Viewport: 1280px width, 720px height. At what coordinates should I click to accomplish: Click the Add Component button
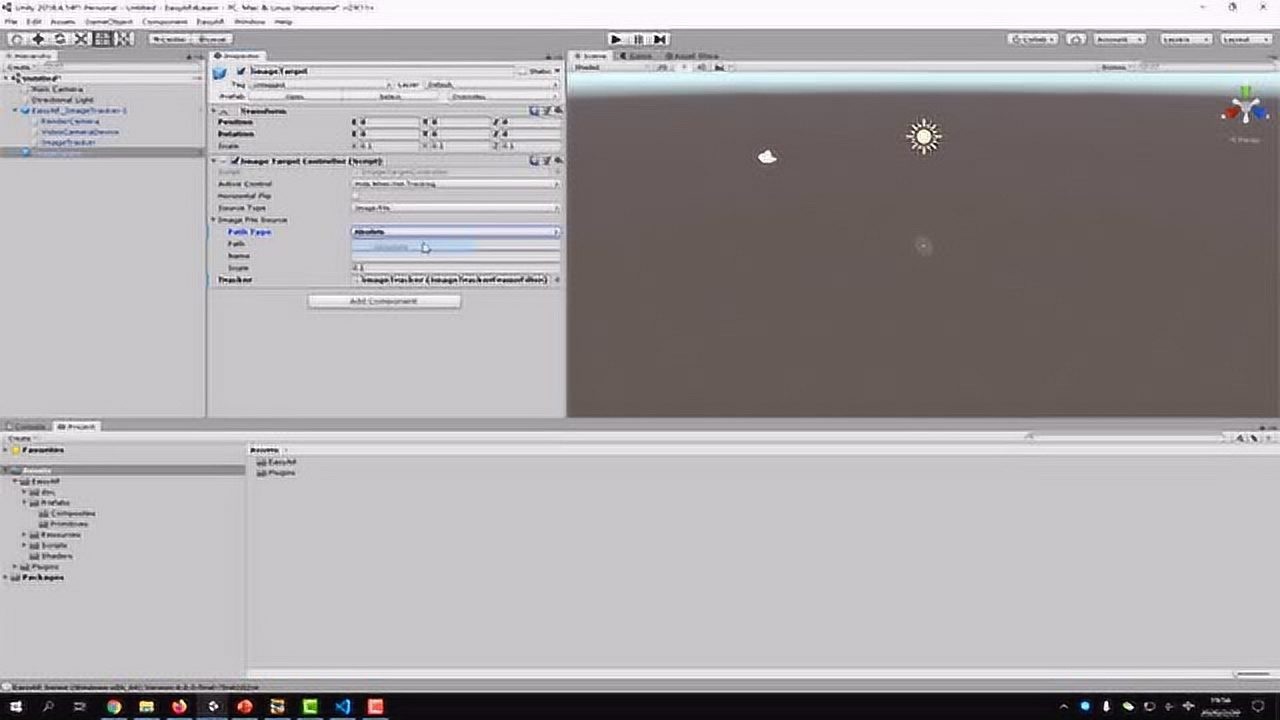[384, 301]
